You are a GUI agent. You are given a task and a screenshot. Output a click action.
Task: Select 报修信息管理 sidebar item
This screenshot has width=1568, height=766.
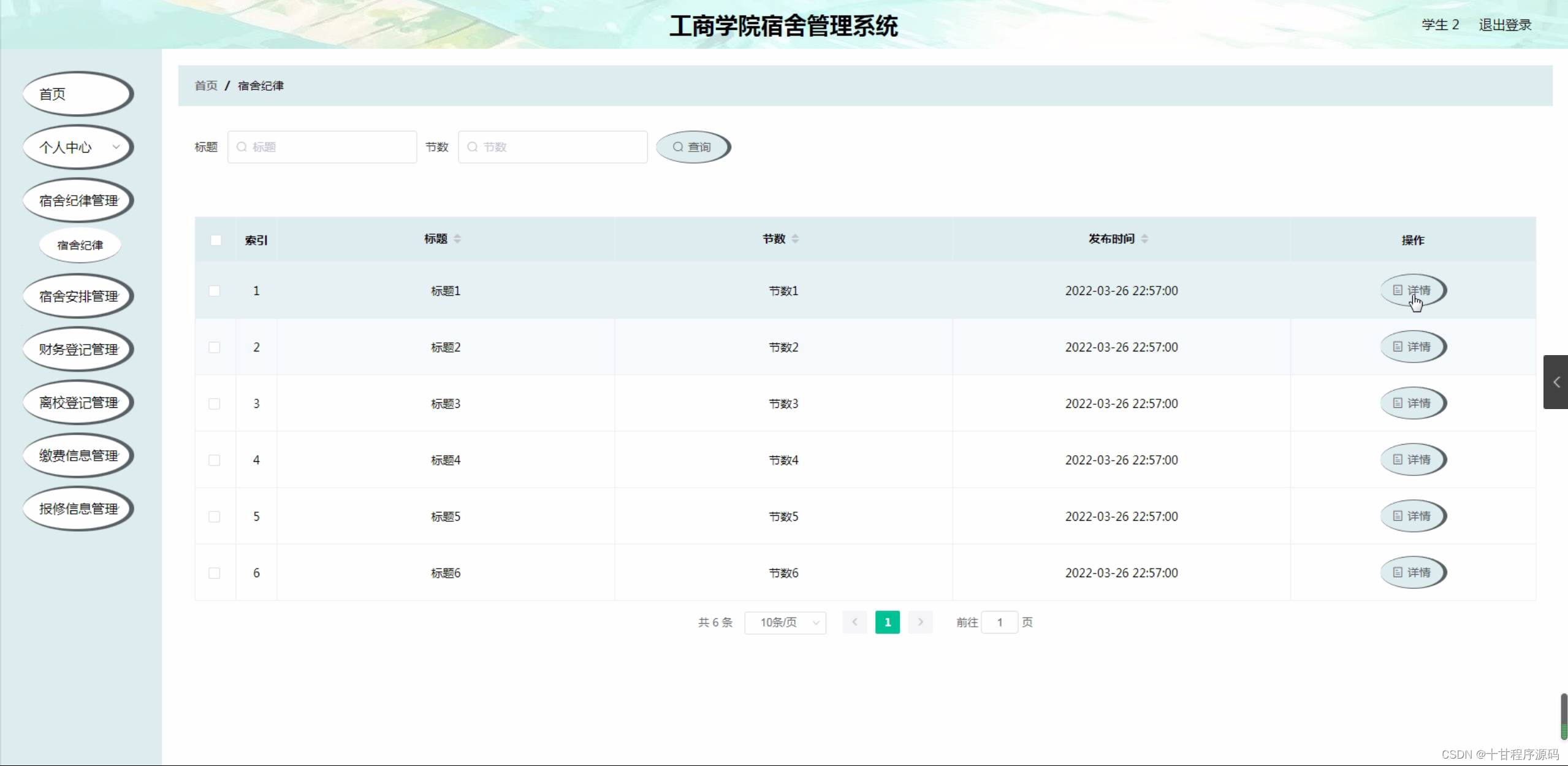tap(78, 509)
